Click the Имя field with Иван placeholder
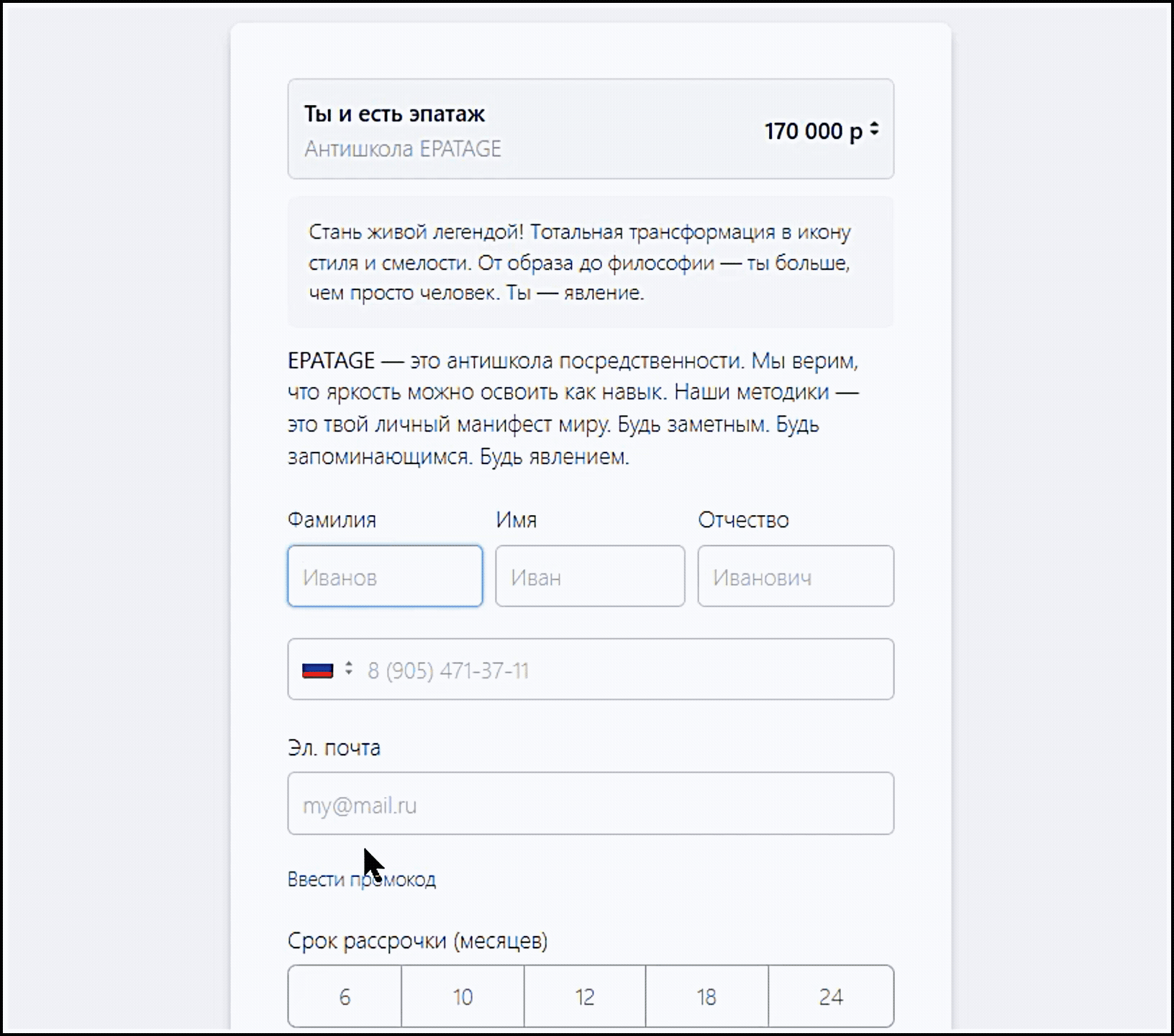The image size is (1174, 1036). [x=590, y=576]
